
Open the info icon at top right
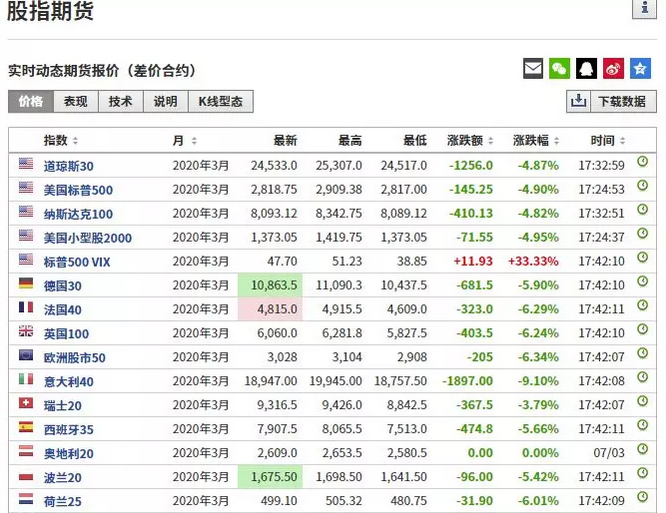[x=644, y=8]
